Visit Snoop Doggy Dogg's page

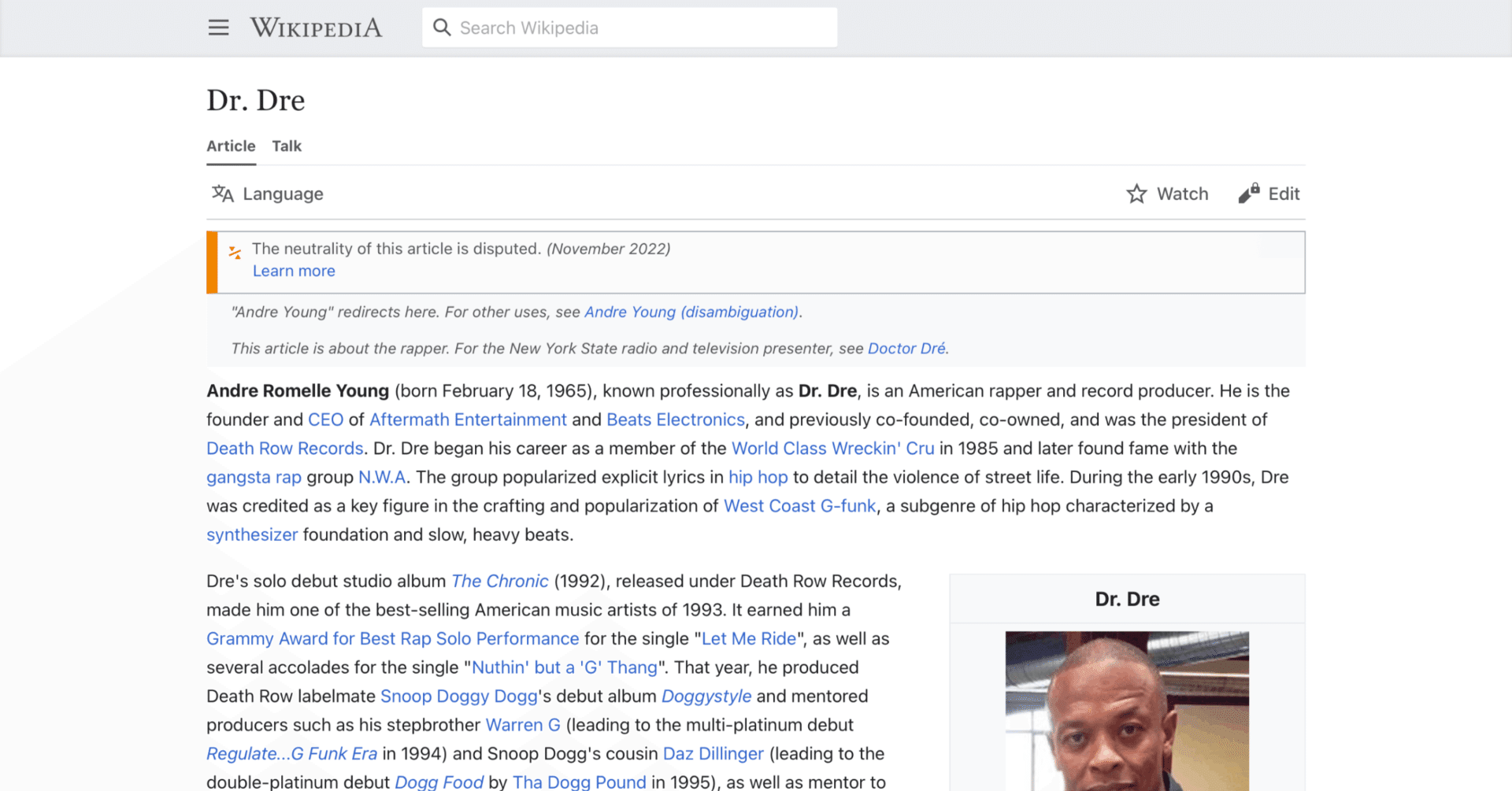click(x=460, y=696)
